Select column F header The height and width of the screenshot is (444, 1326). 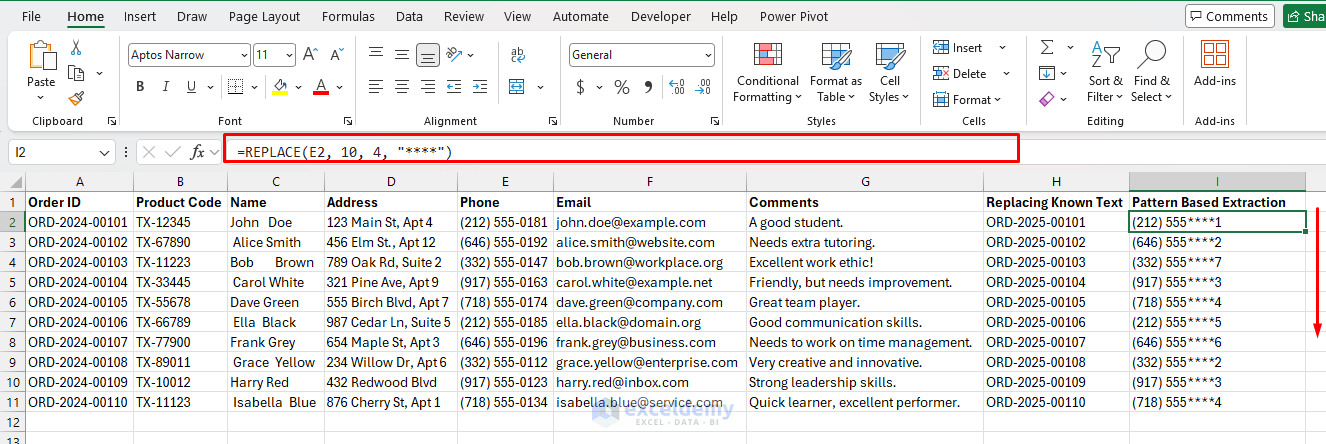650,182
